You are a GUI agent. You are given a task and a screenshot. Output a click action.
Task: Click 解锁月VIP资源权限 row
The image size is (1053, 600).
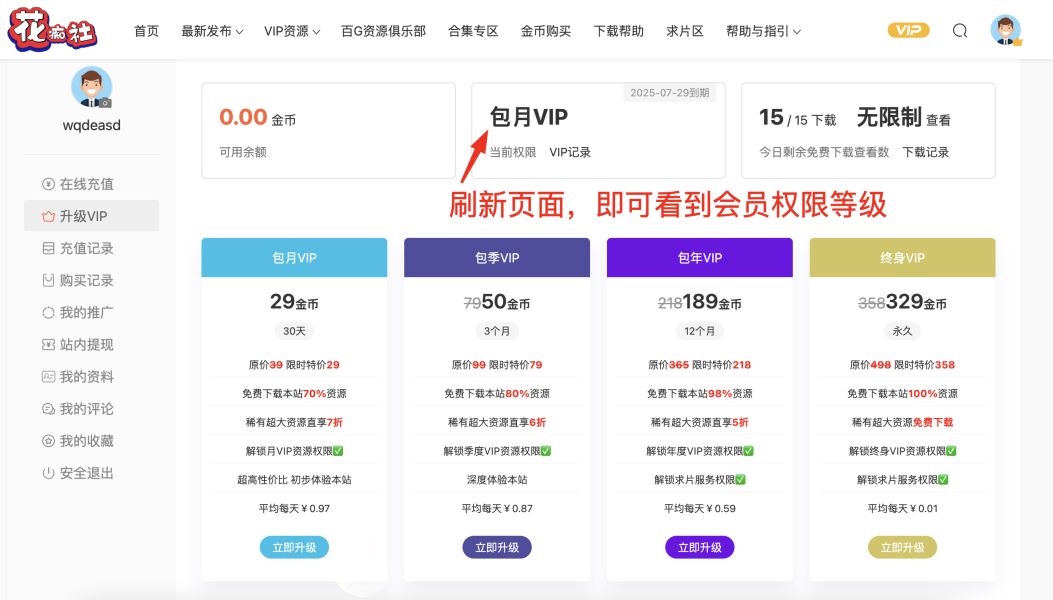pyautogui.click(x=294, y=451)
